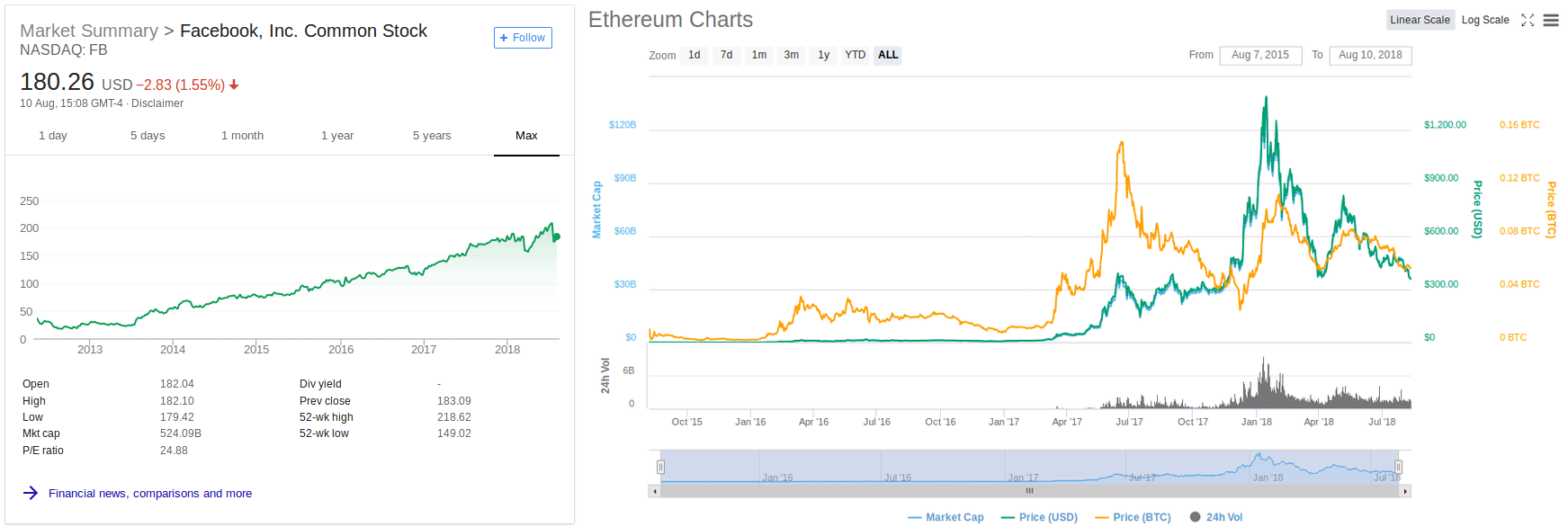Open the Disclaimer link
Image resolution: width=1568 pixels, height=527 pixels.
pyautogui.click(x=157, y=103)
